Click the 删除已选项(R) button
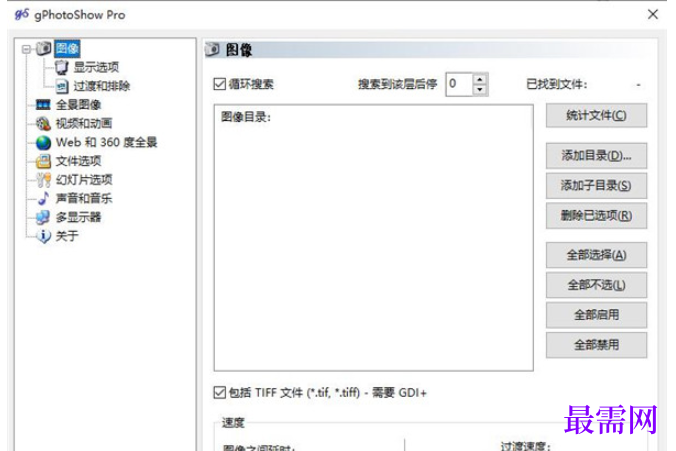The height and width of the screenshot is (451, 676). 596,216
